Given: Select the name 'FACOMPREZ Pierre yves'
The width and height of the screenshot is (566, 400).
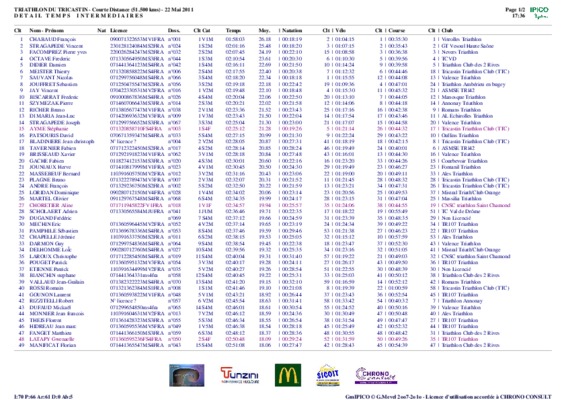Looking at the screenshot, I should click(58, 52).
